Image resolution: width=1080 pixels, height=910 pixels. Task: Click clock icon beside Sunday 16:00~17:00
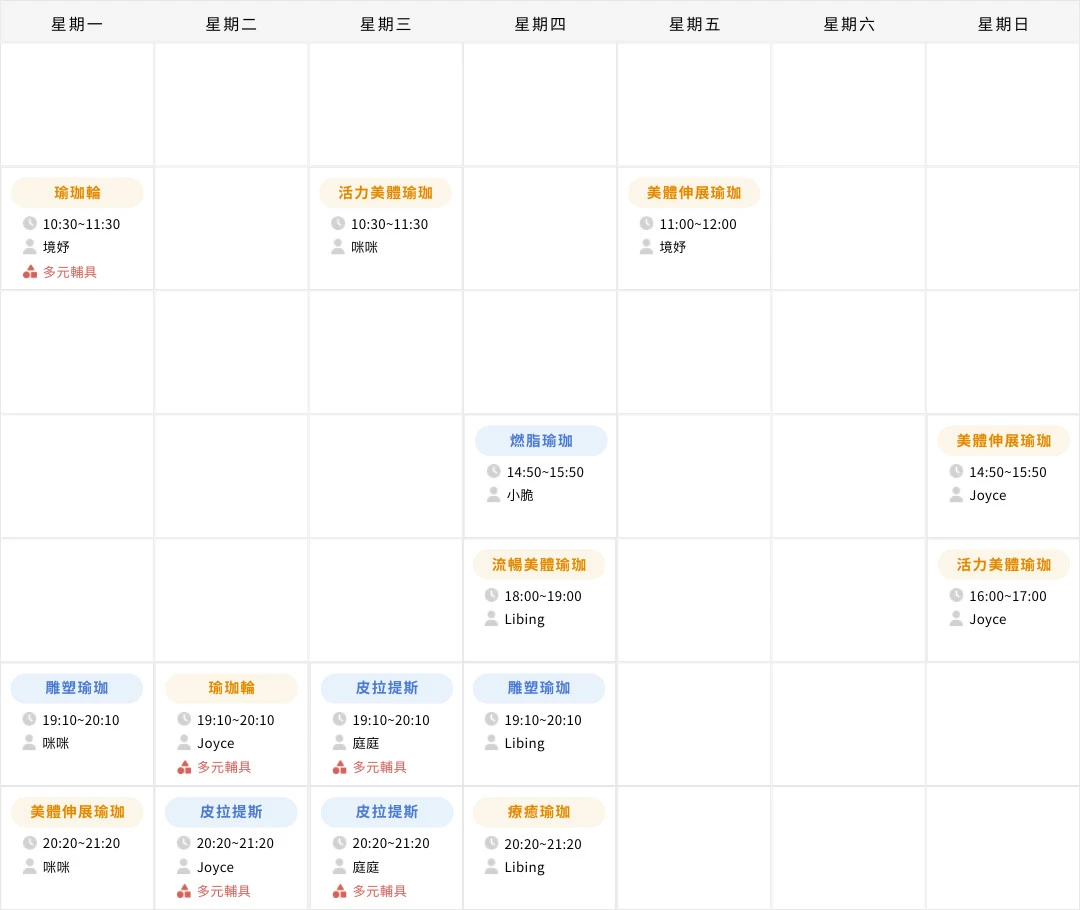957,595
